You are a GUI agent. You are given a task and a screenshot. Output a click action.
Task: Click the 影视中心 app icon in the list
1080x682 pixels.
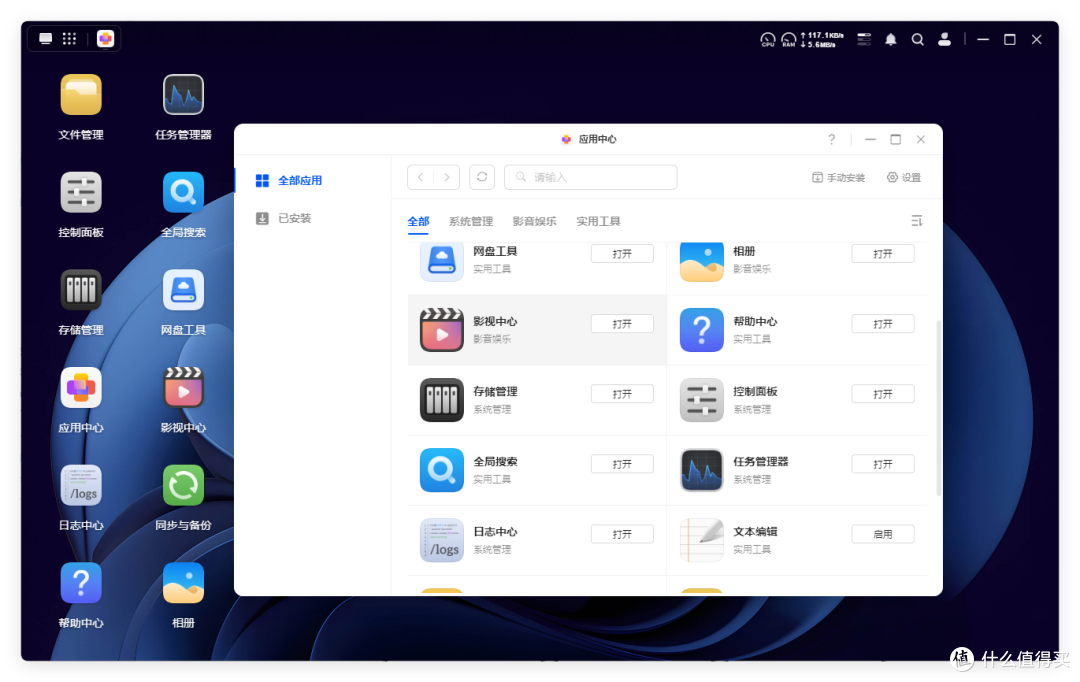(x=442, y=330)
